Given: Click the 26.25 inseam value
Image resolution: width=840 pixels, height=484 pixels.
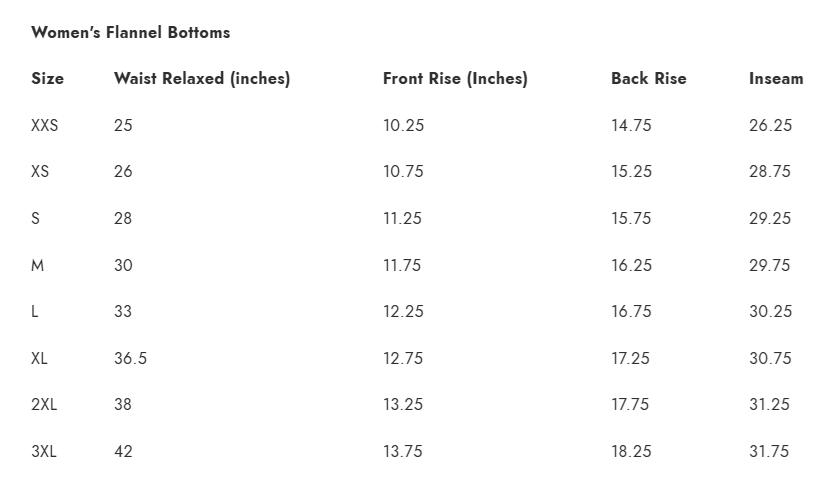Looking at the screenshot, I should click(x=770, y=125).
